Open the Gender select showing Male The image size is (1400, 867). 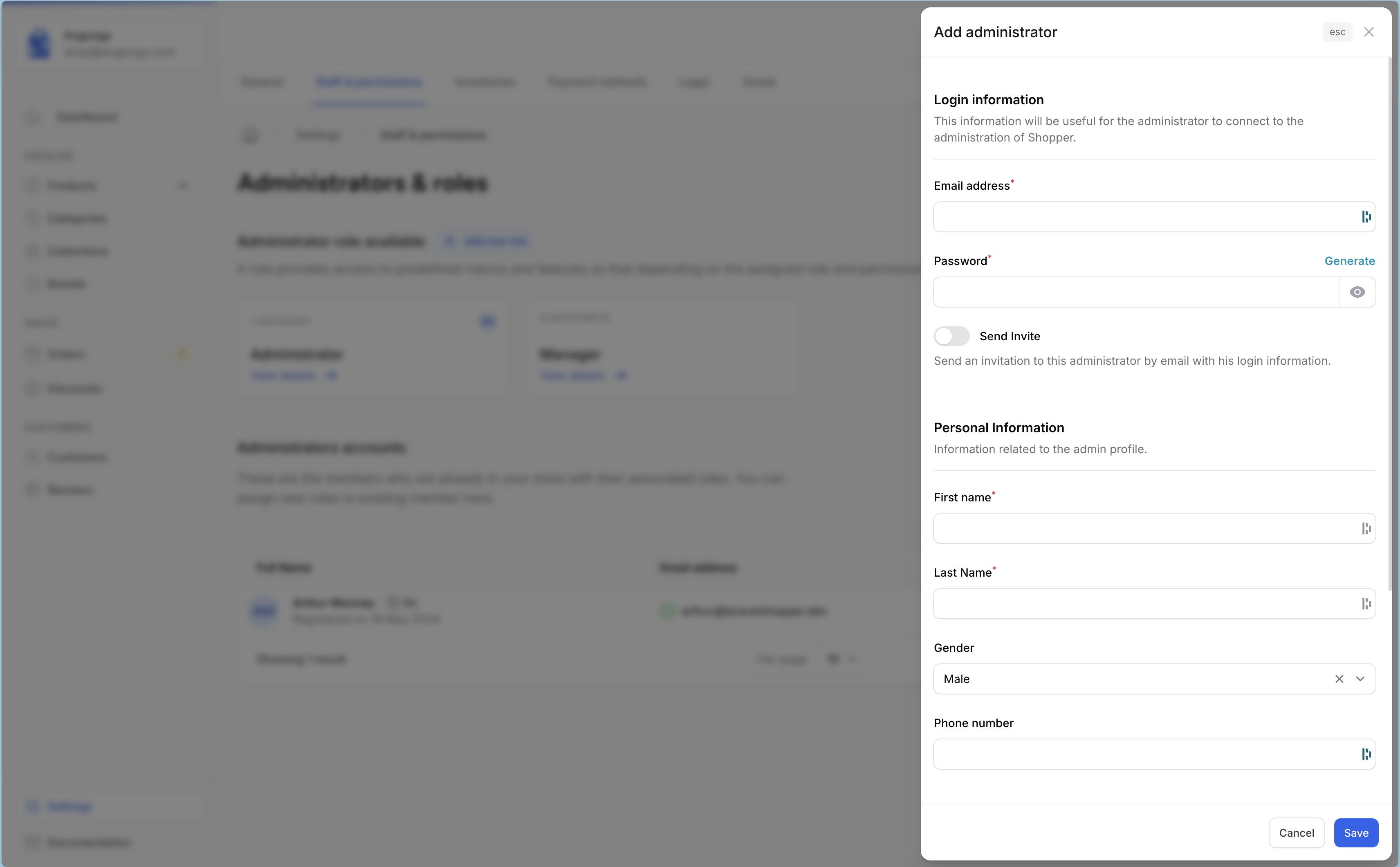point(1124,679)
